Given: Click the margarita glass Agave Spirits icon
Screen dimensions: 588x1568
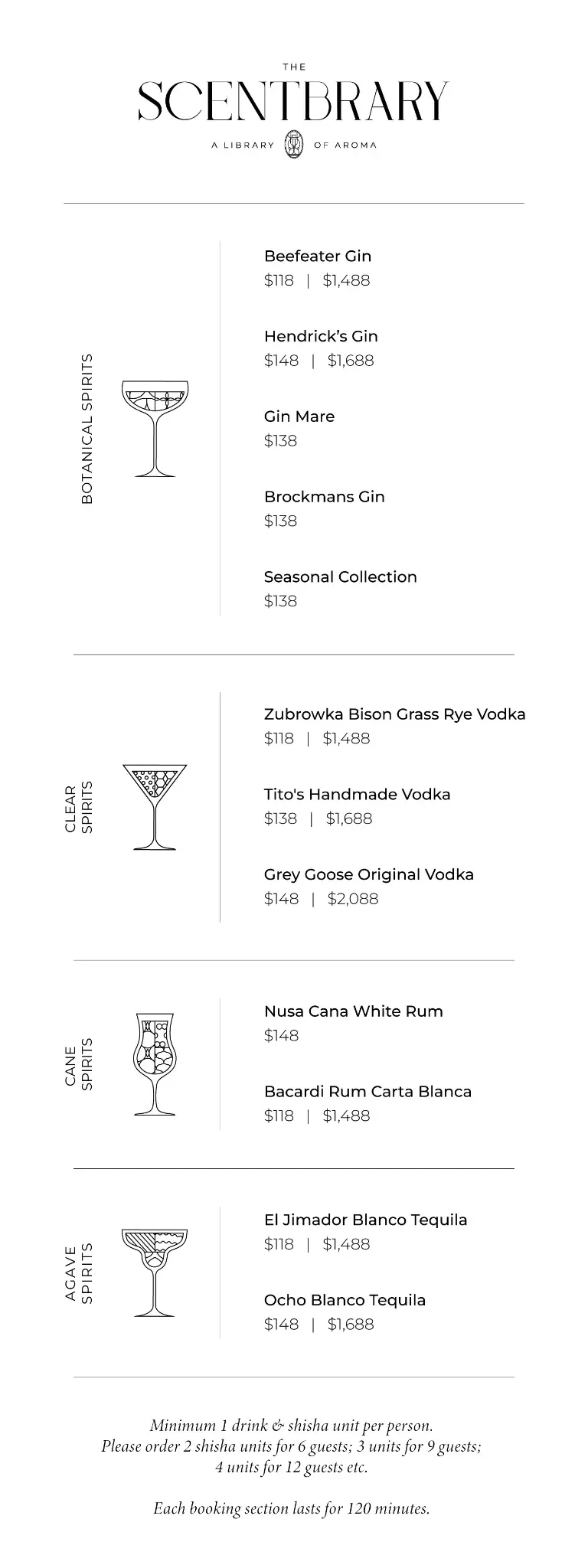Looking at the screenshot, I should coord(155,1272).
